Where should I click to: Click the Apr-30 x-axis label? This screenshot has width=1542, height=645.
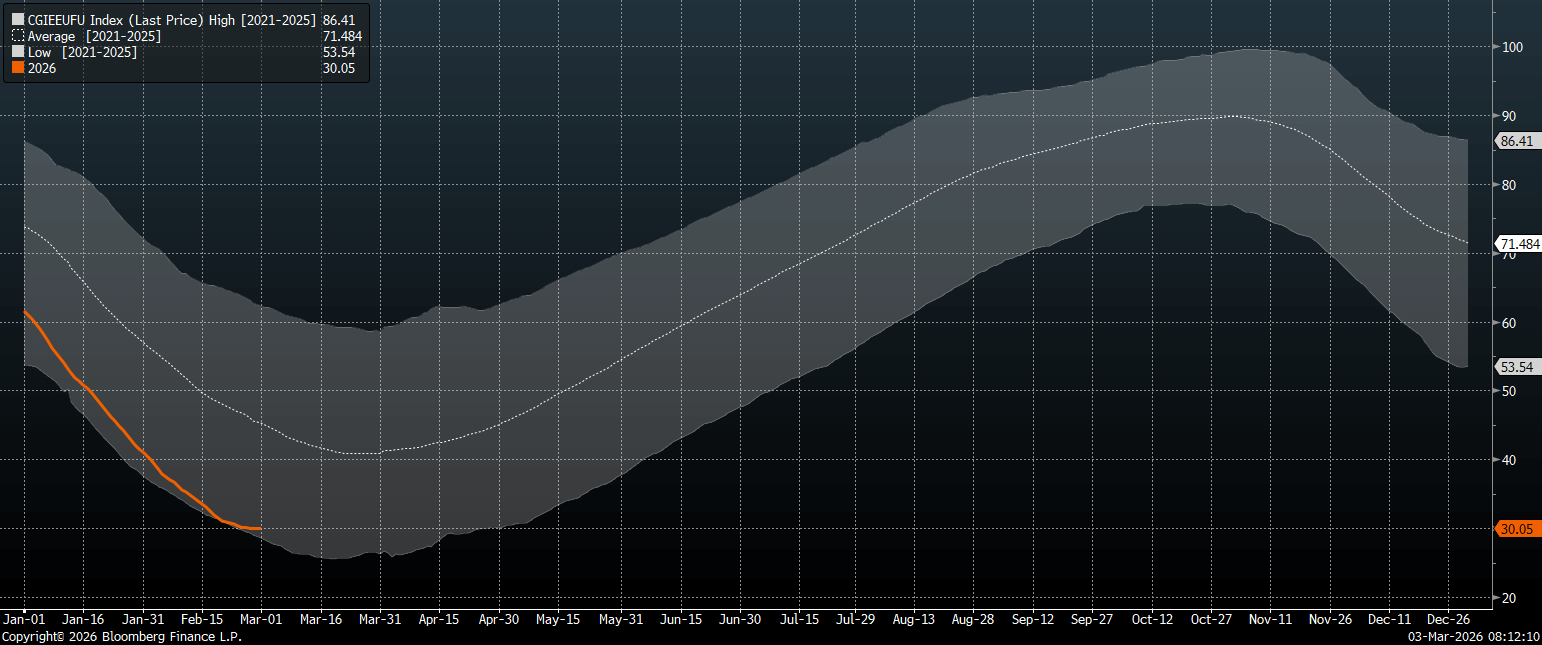tap(498, 620)
